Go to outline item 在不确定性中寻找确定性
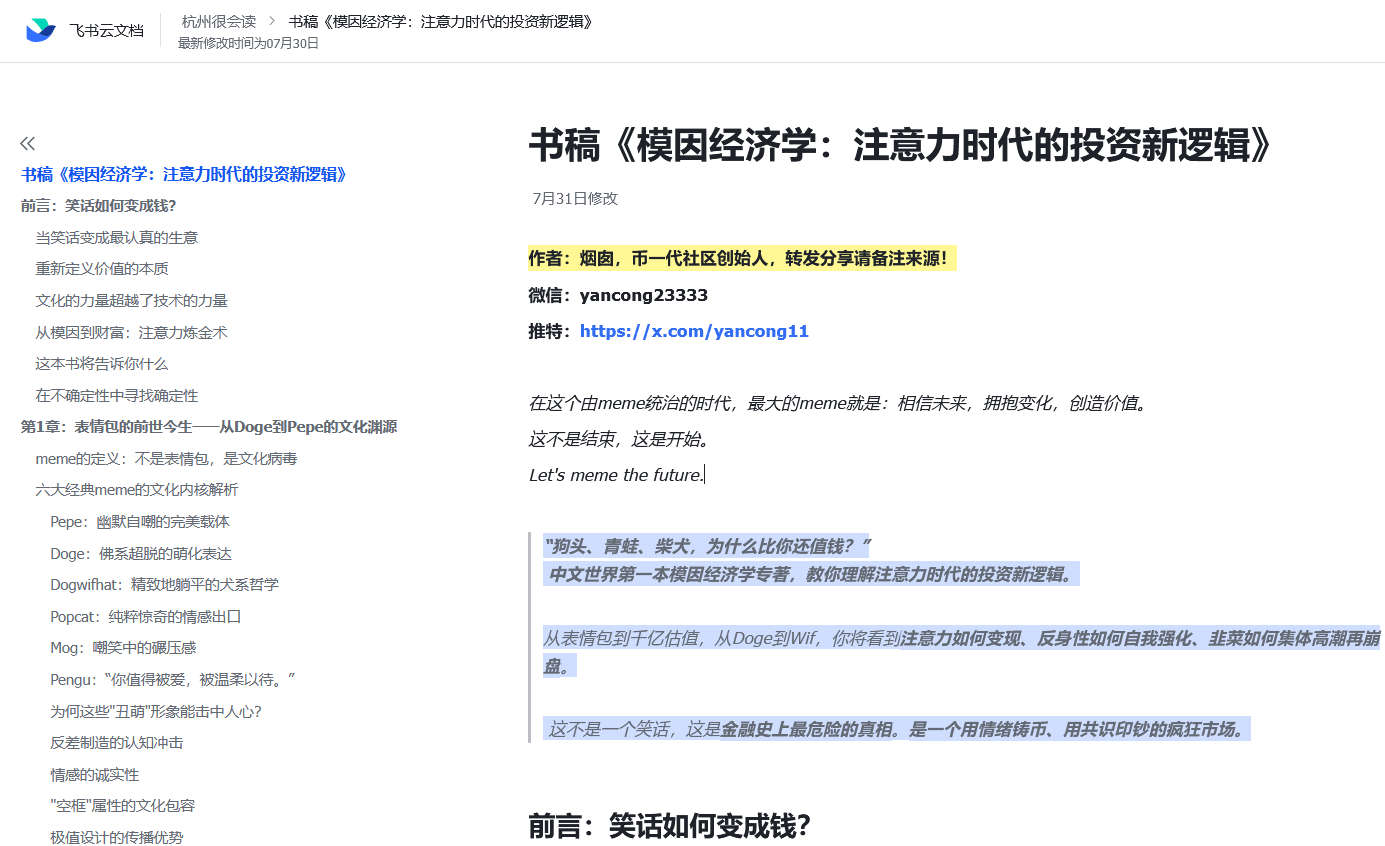Screen dimensions: 1385x846 pyautogui.click(x=117, y=396)
